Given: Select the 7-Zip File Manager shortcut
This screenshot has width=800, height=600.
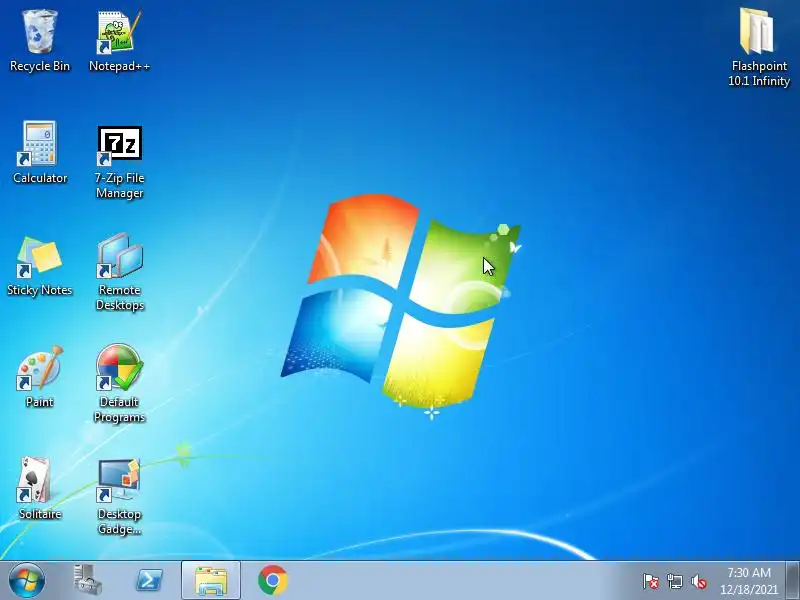Looking at the screenshot, I should [x=119, y=161].
